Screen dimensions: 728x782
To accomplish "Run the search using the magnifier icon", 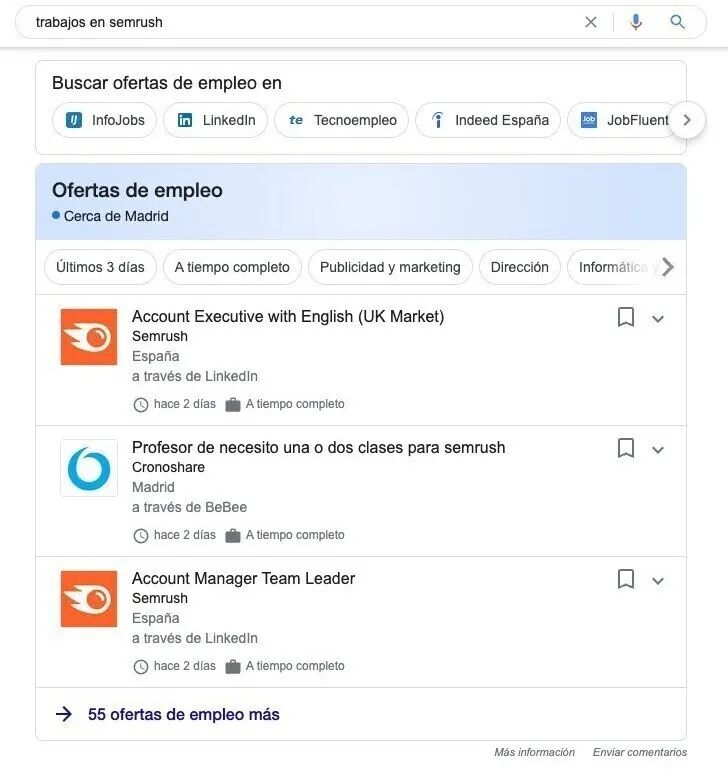I will pyautogui.click(x=677, y=22).
